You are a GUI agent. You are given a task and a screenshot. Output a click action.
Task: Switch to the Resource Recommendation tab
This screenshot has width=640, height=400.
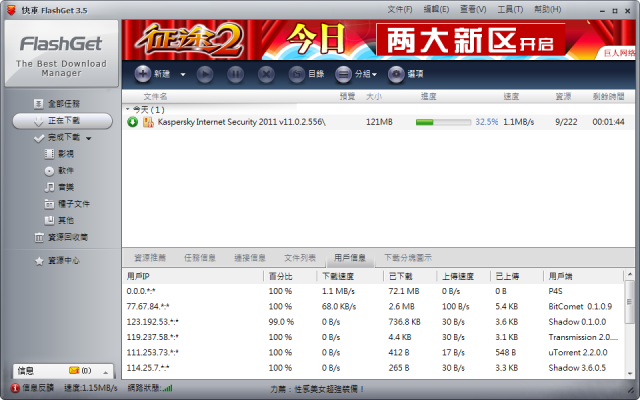click(x=150, y=258)
